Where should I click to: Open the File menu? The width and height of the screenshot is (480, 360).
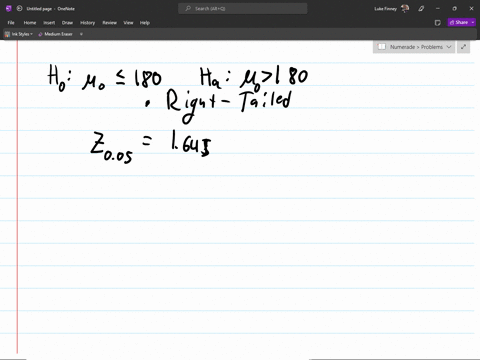(11, 23)
